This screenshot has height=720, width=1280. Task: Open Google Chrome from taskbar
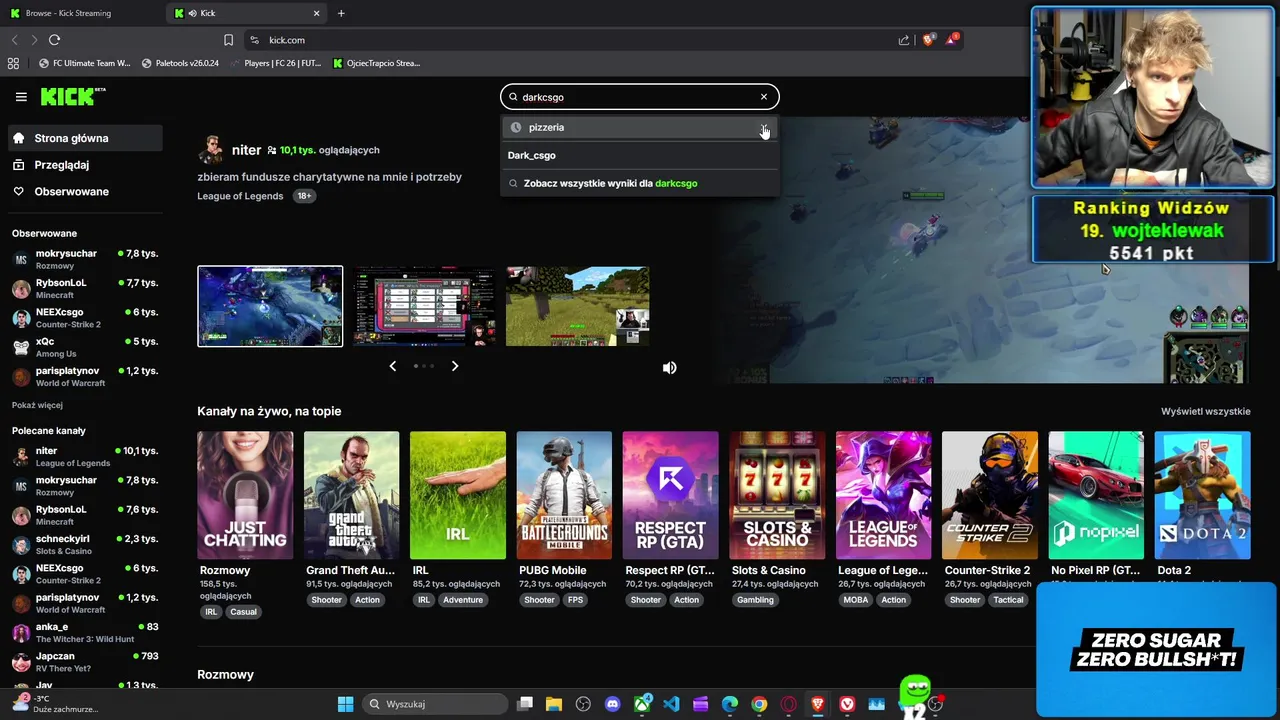coord(759,704)
